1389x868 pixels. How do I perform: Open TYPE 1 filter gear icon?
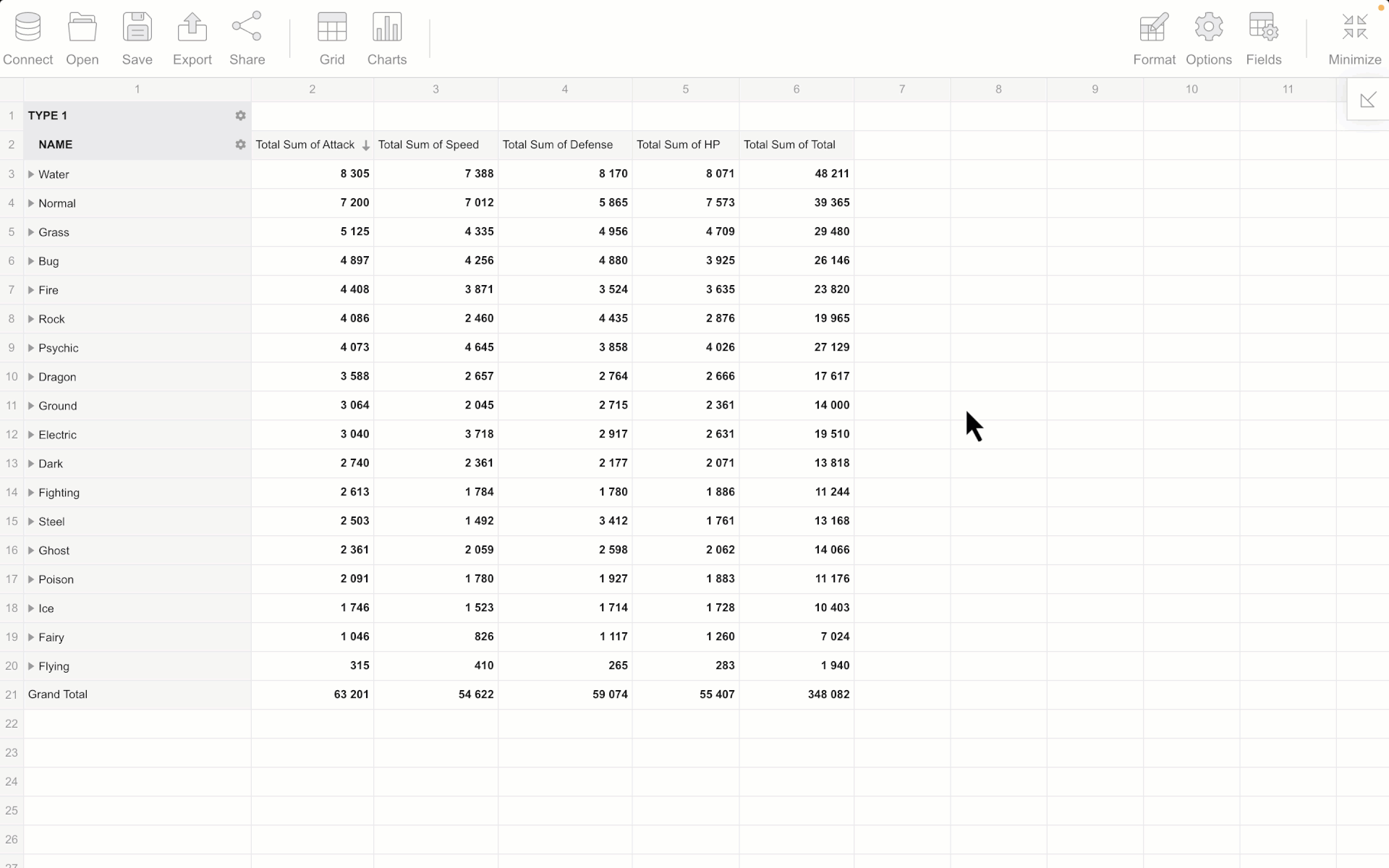[240, 116]
